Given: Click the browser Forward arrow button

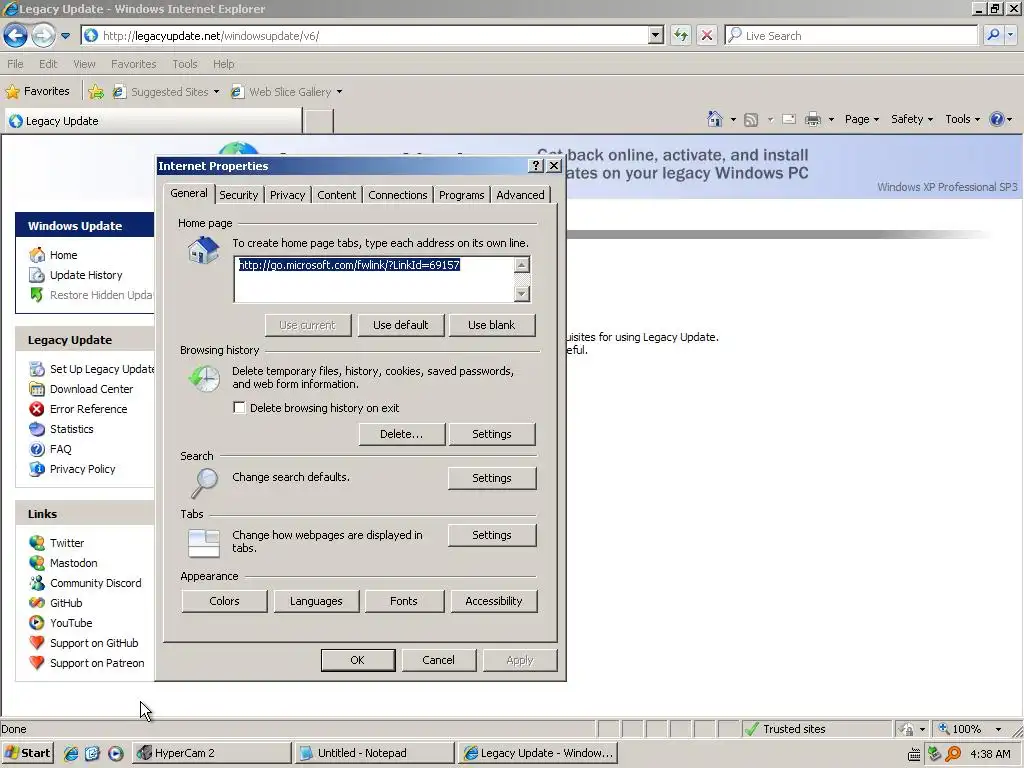Looking at the screenshot, I should coord(43,35).
